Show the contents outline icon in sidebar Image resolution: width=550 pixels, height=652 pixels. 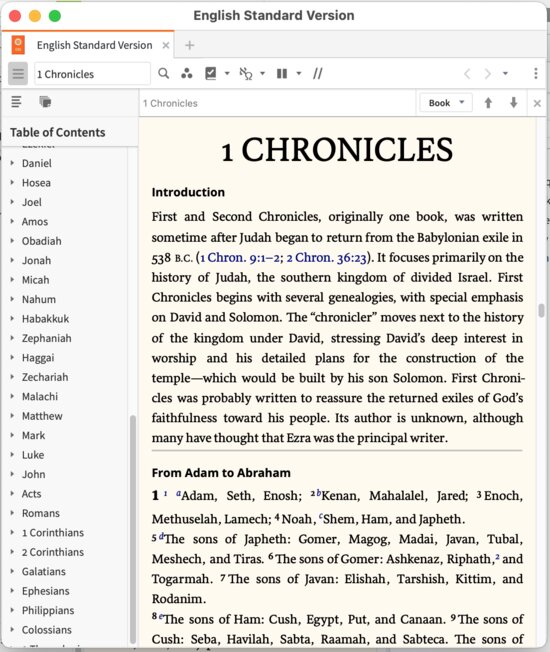(x=16, y=102)
